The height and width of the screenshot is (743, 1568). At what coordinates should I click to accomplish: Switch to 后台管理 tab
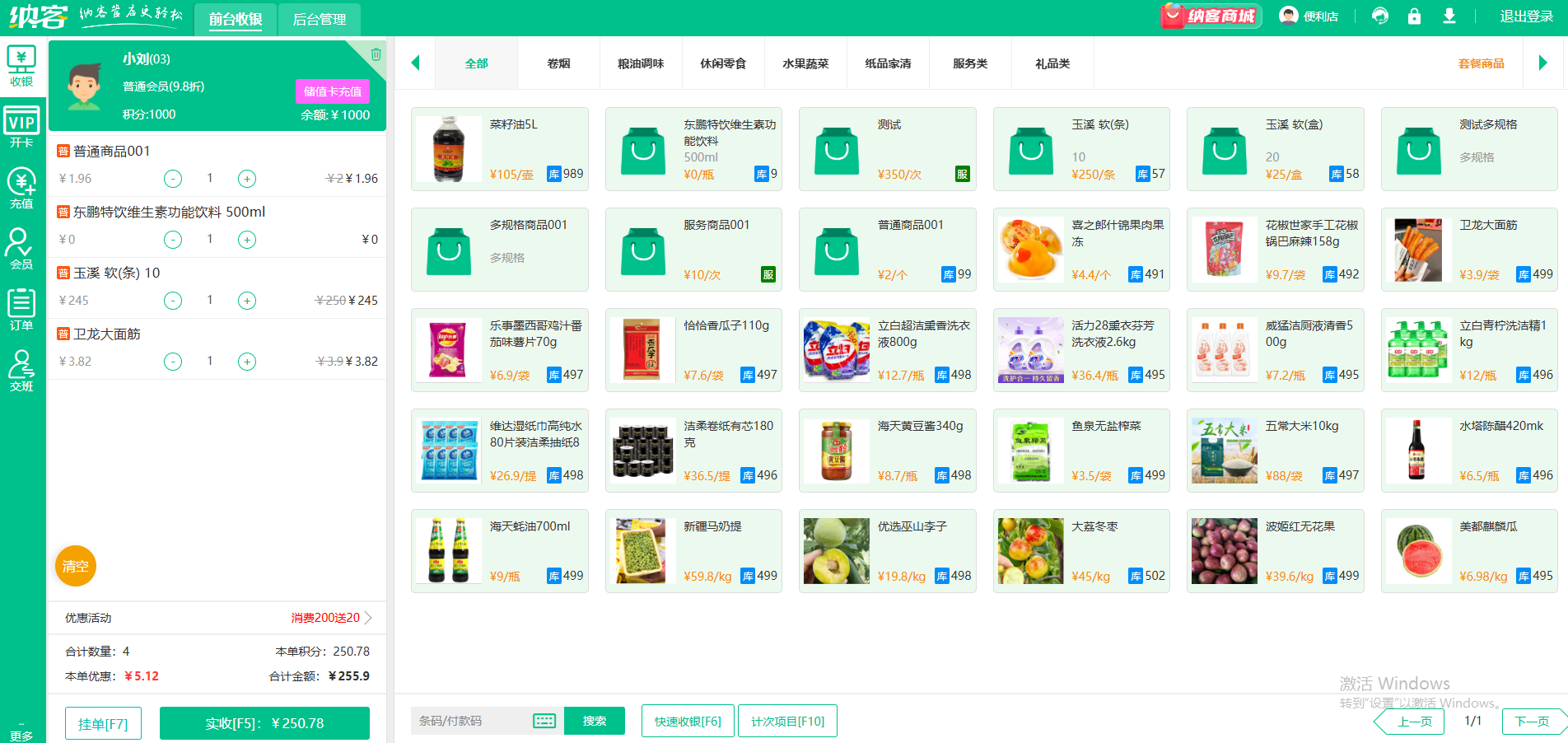[320, 19]
